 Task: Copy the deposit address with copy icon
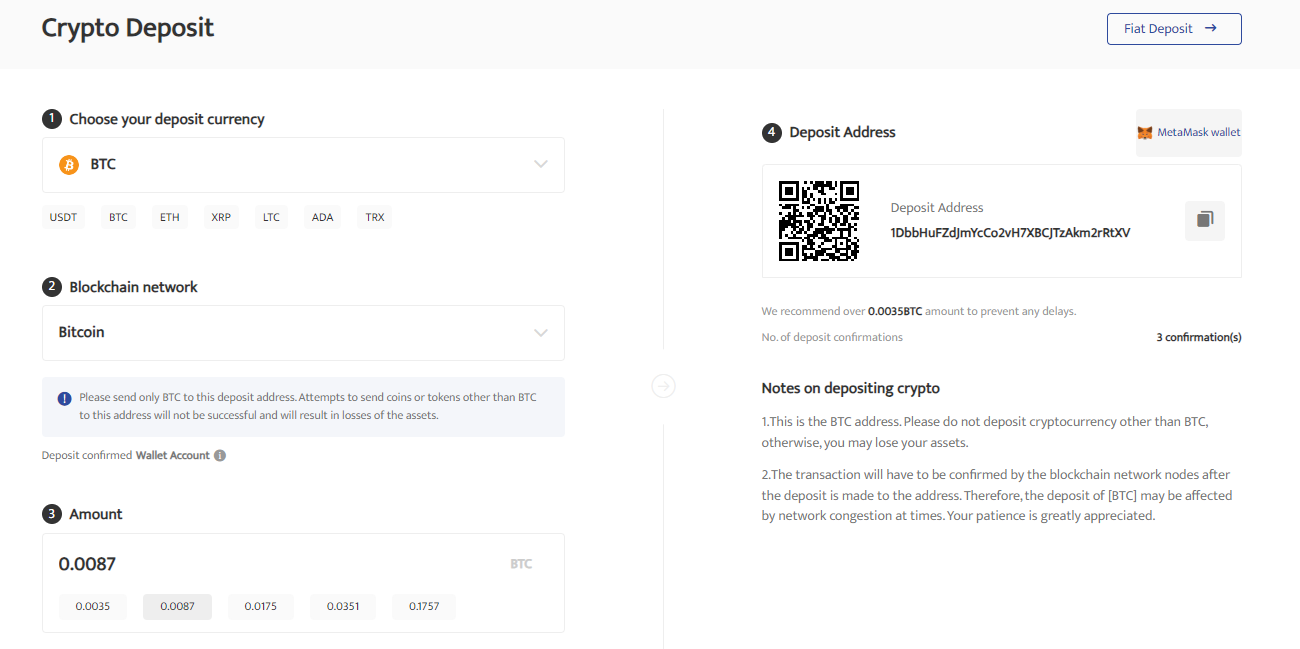[x=1205, y=220]
